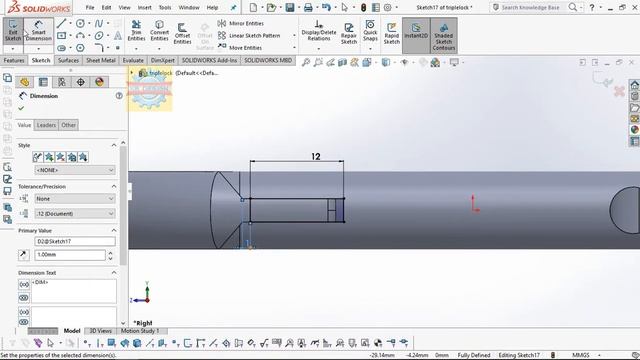Open the Insert menu
Screen dimensions: 640x360
click(x=144, y=7)
